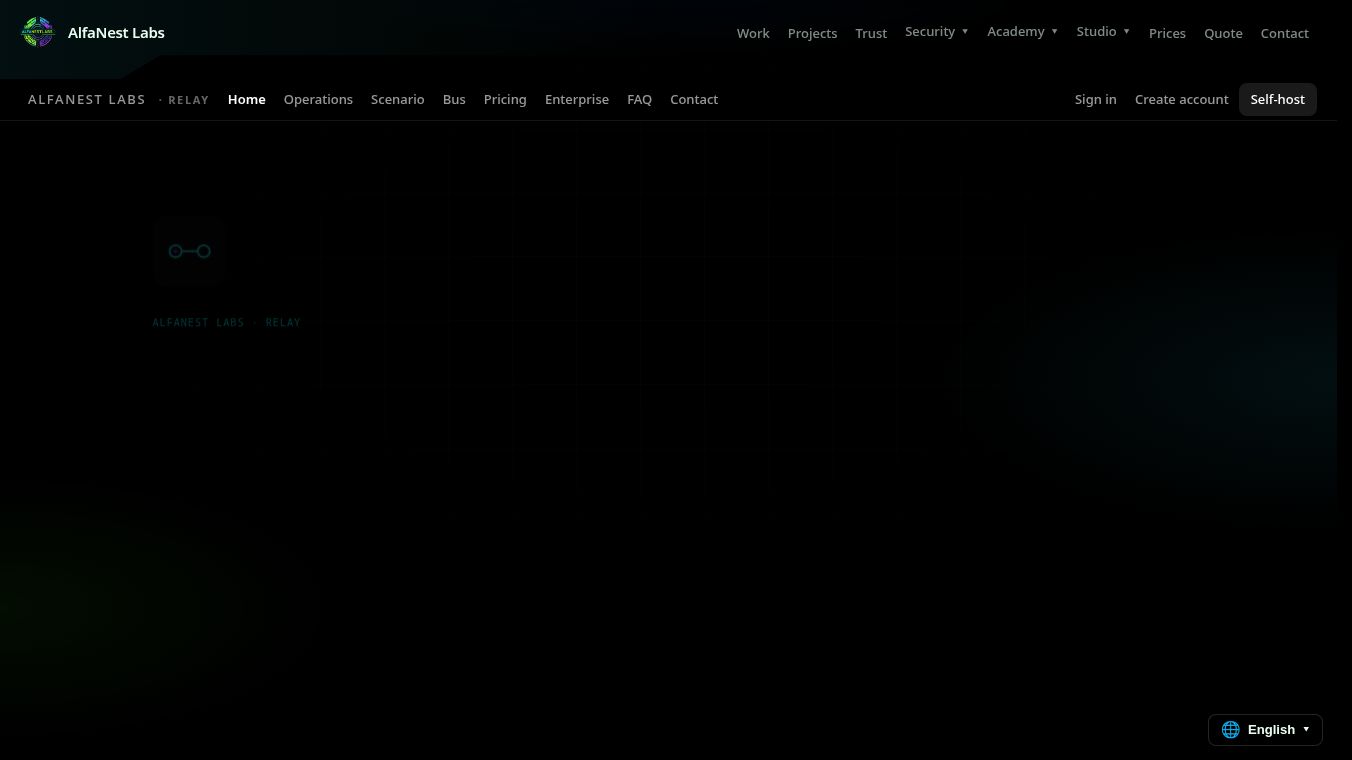Open the Trust link in the header

point(871,33)
